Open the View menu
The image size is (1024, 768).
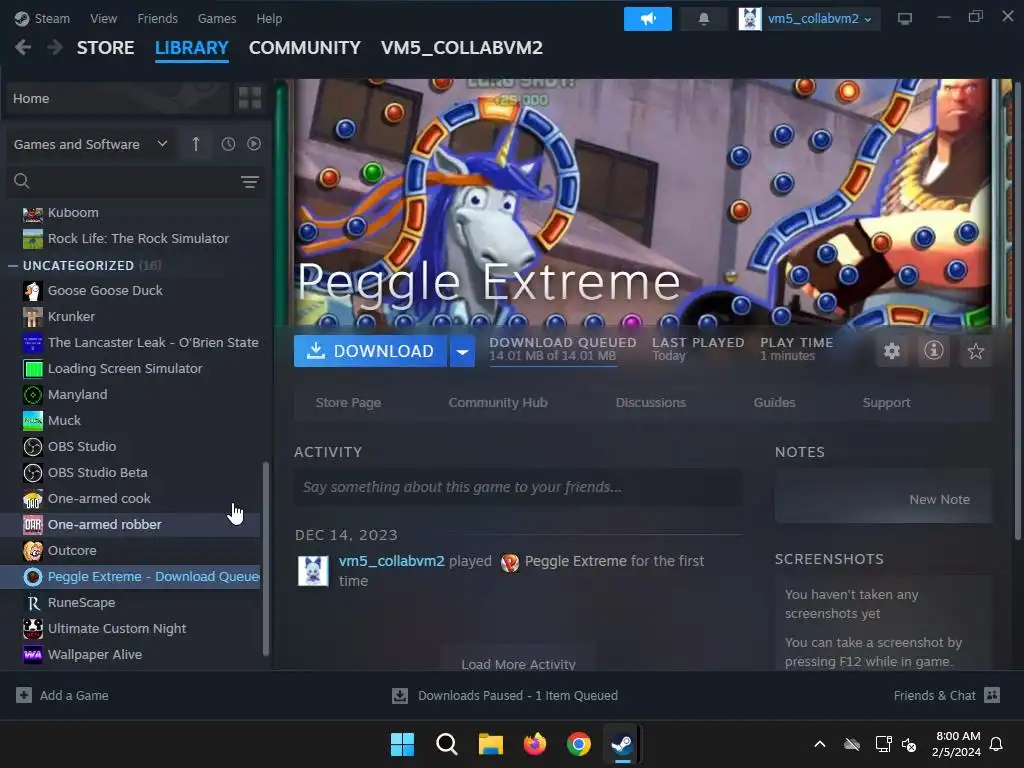(x=103, y=18)
